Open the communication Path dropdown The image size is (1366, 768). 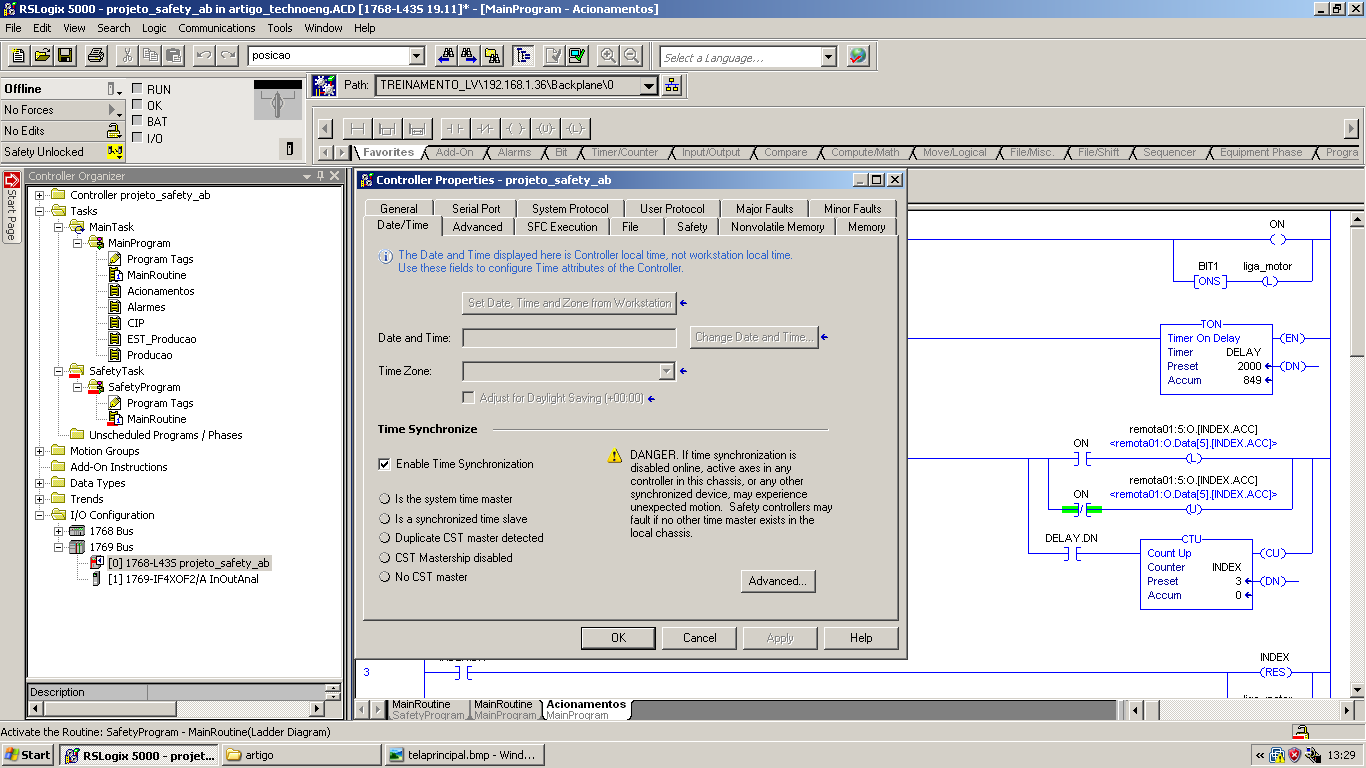649,86
